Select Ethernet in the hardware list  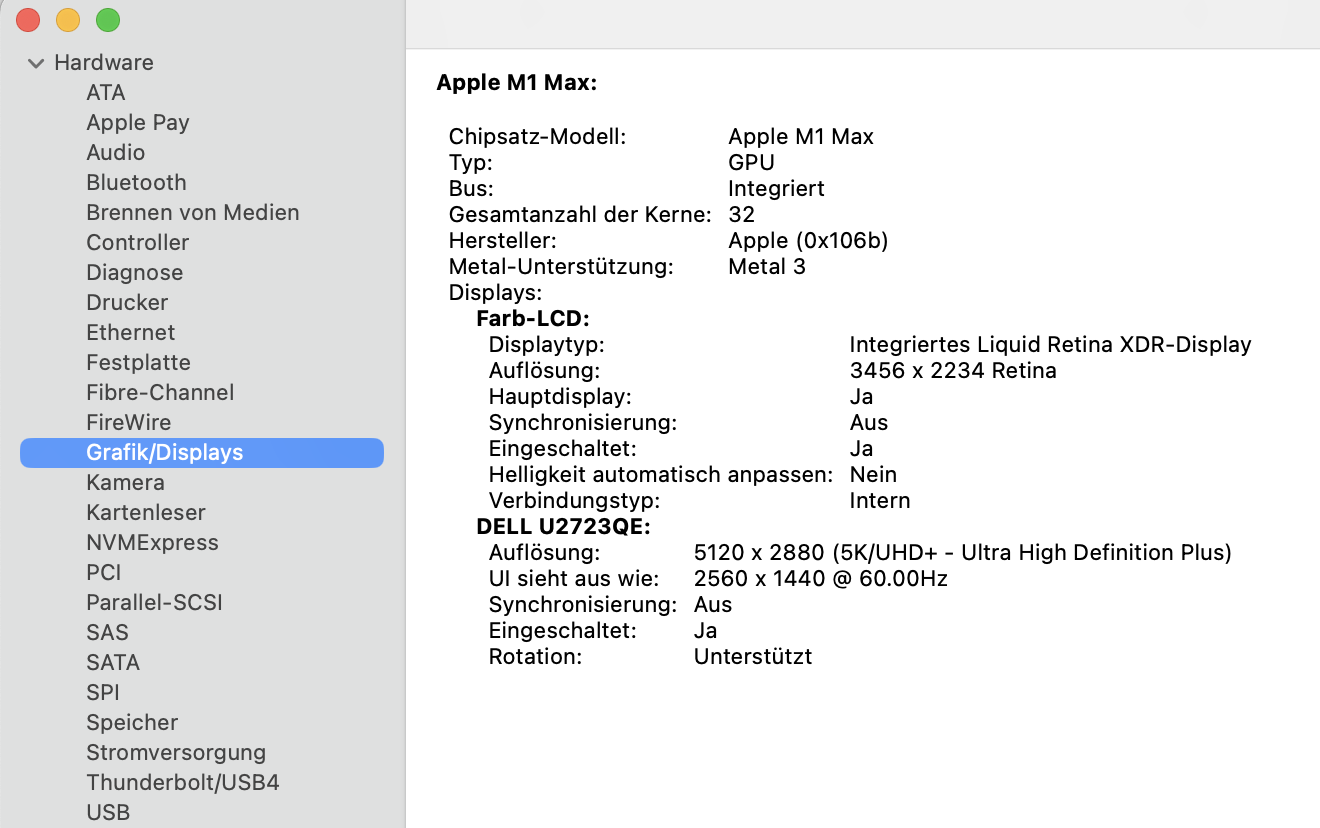tap(131, 333)
